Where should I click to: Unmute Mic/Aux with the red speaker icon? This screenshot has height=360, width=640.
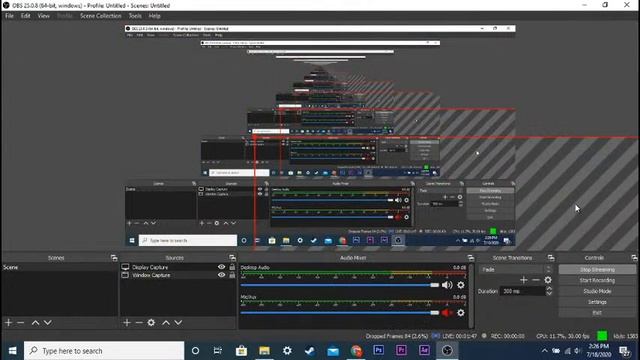447,313
